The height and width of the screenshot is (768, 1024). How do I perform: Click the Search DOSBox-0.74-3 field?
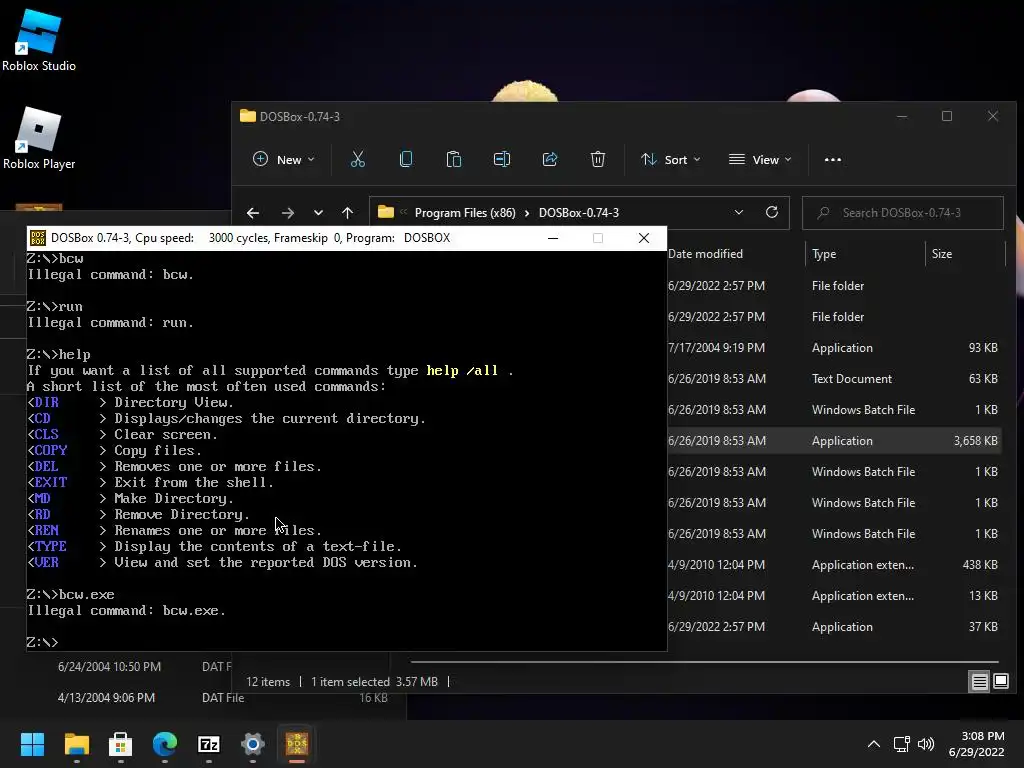(x=903, y=213)
